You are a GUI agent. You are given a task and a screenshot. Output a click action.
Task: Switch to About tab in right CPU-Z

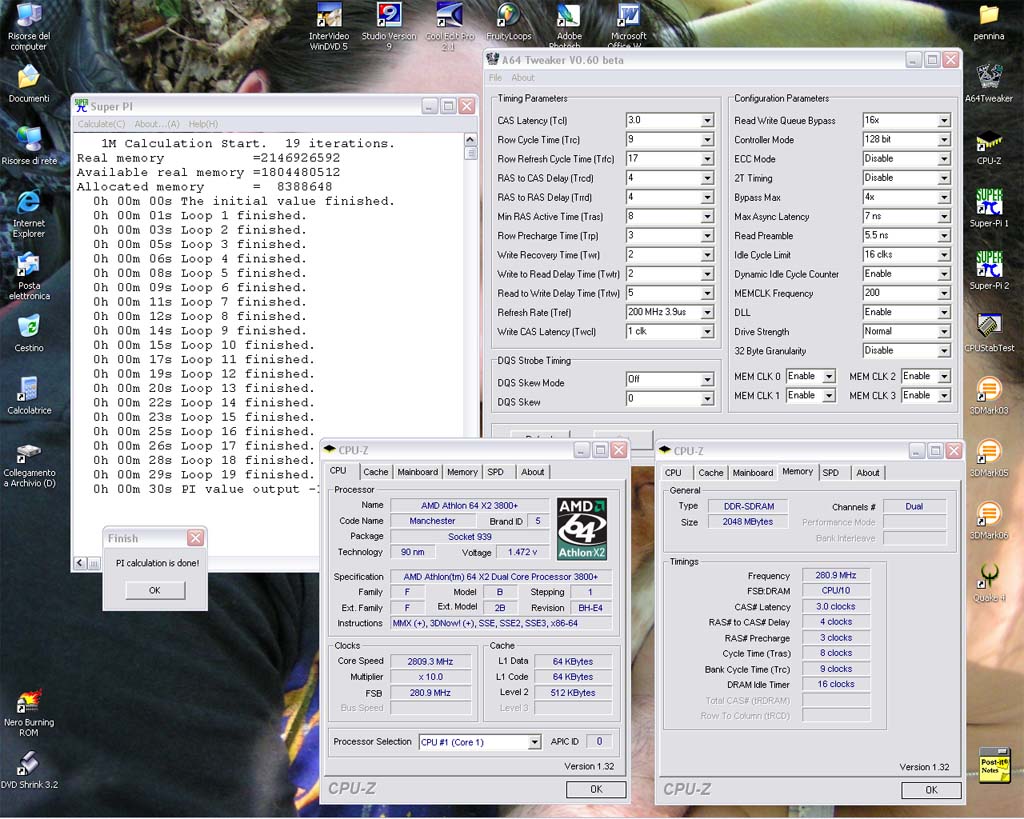867,473
